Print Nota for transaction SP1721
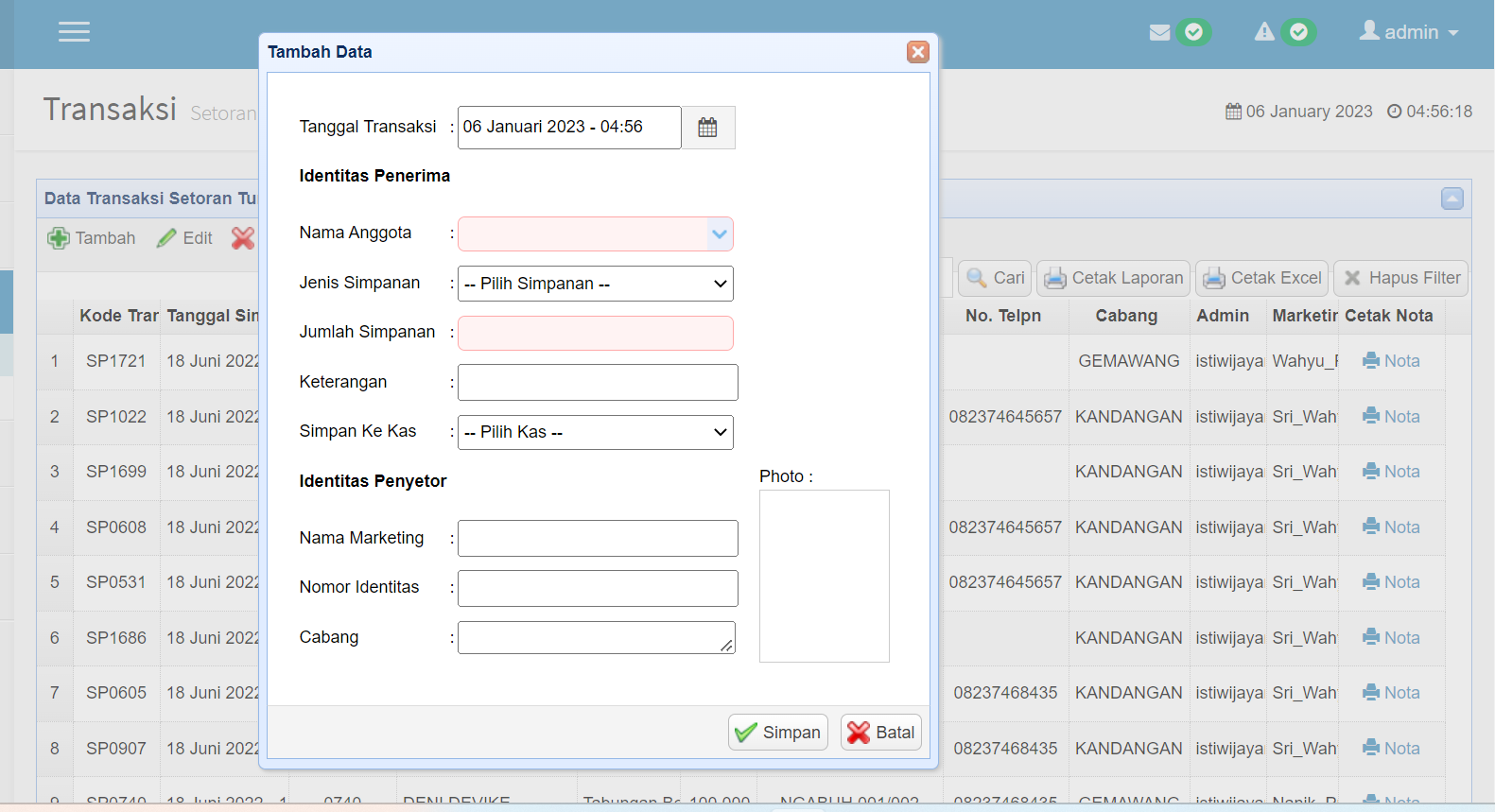 pyautogui.click(x=1391, y=361)
